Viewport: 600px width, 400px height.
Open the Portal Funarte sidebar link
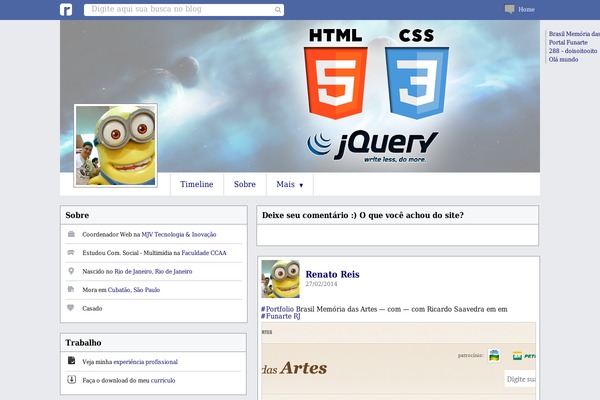(x=568, y=42)
